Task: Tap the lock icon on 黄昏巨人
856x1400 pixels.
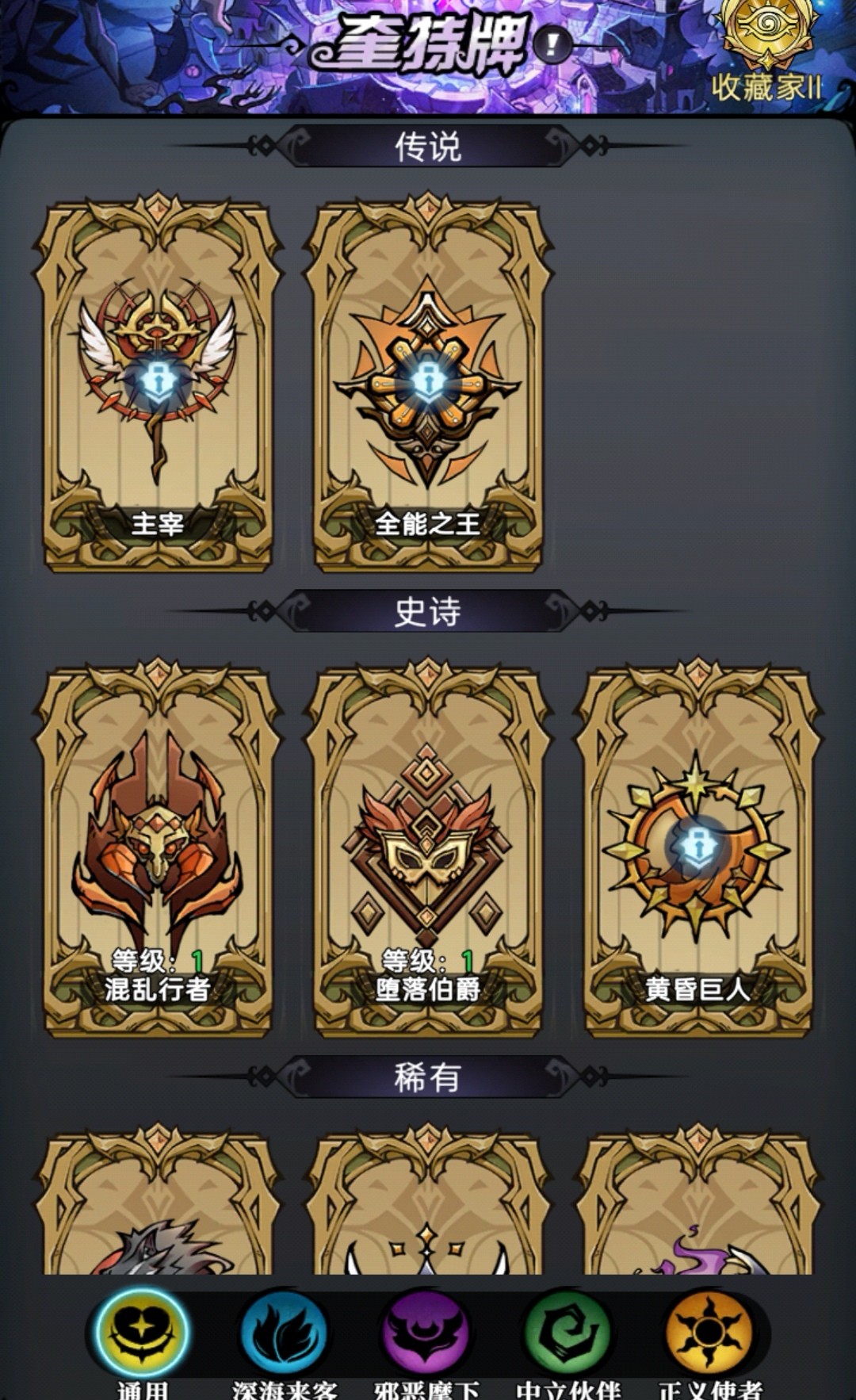Action: pos(698,847)
